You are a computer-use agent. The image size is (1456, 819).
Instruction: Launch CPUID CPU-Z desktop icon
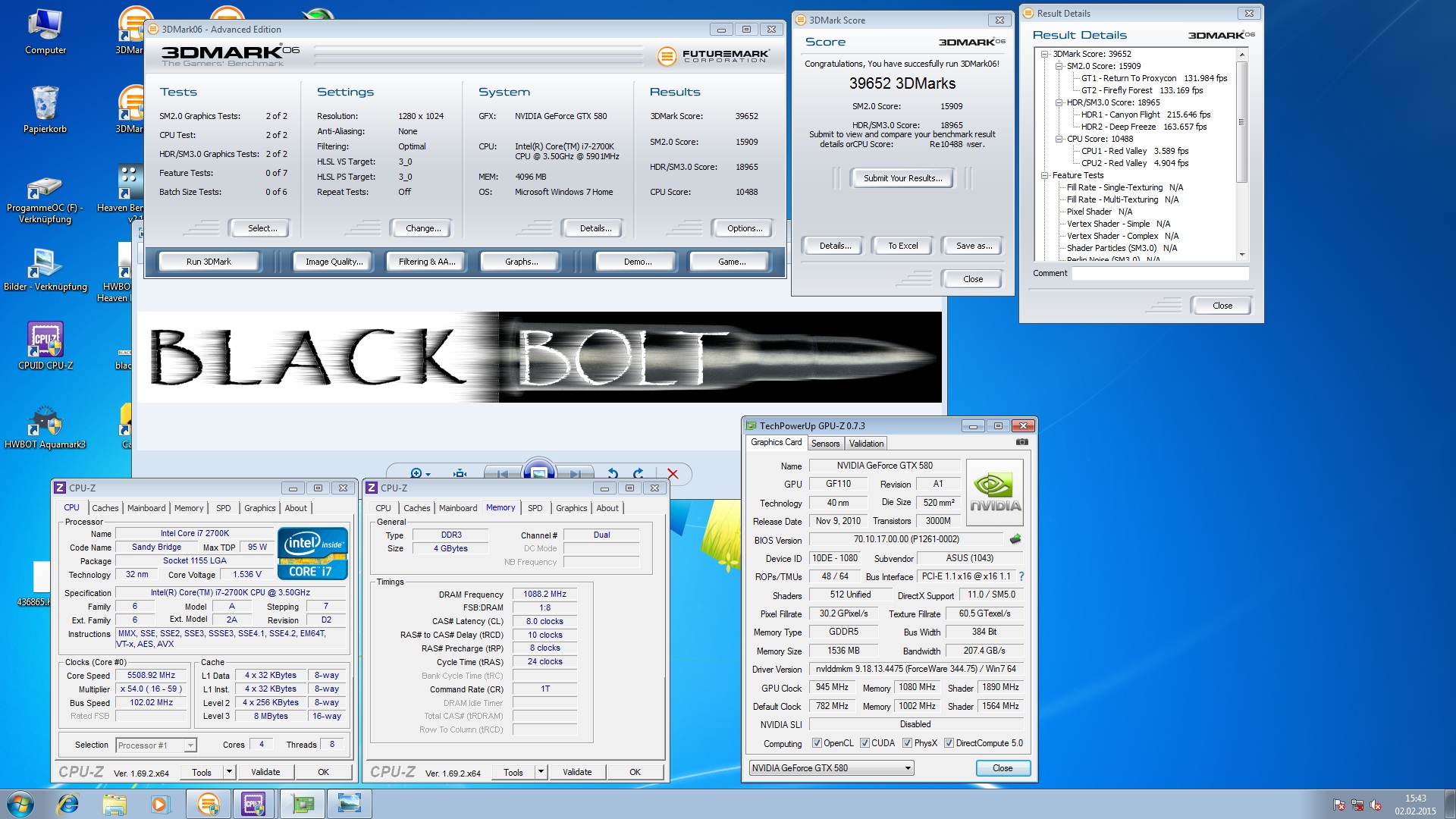(45, 345)
